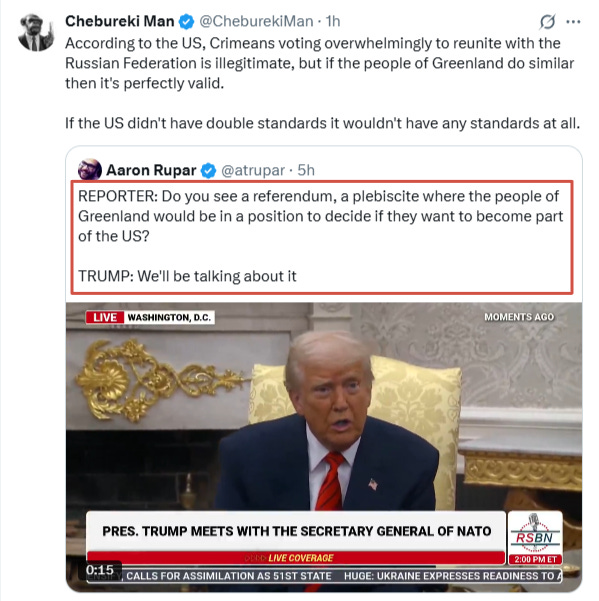Open the @atrupar handle link
The height and width of the screenshot is (601, 599).
point(253,170)
